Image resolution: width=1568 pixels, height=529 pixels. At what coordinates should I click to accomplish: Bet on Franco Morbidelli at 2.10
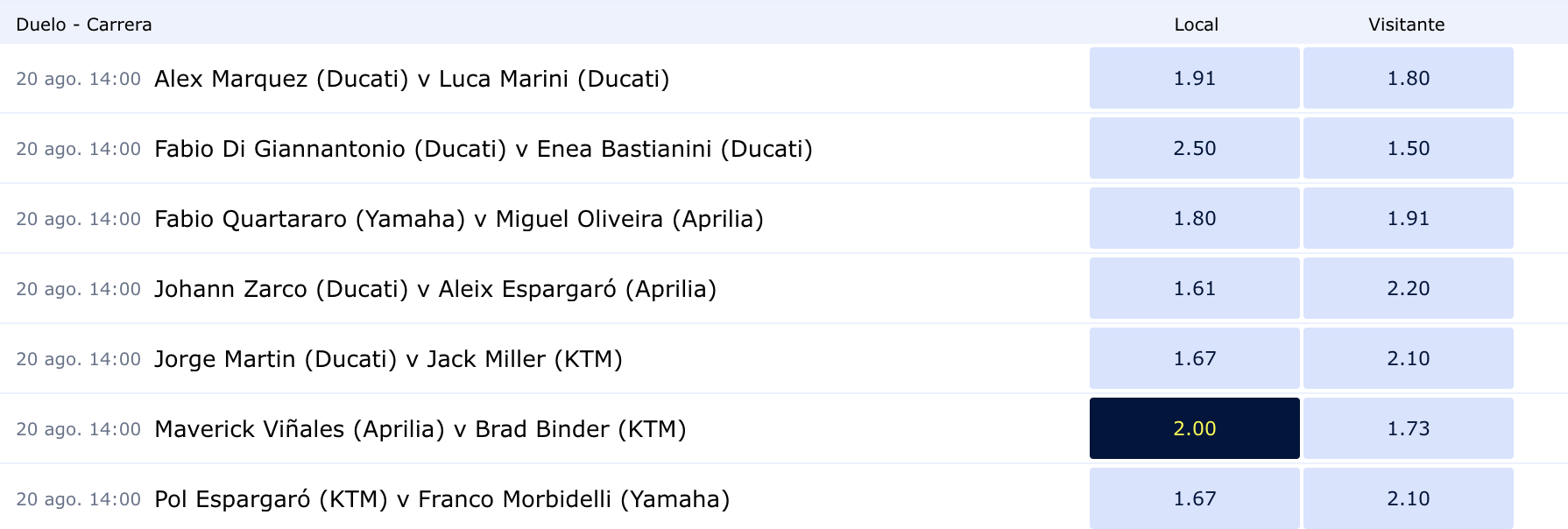[1408, 498]
